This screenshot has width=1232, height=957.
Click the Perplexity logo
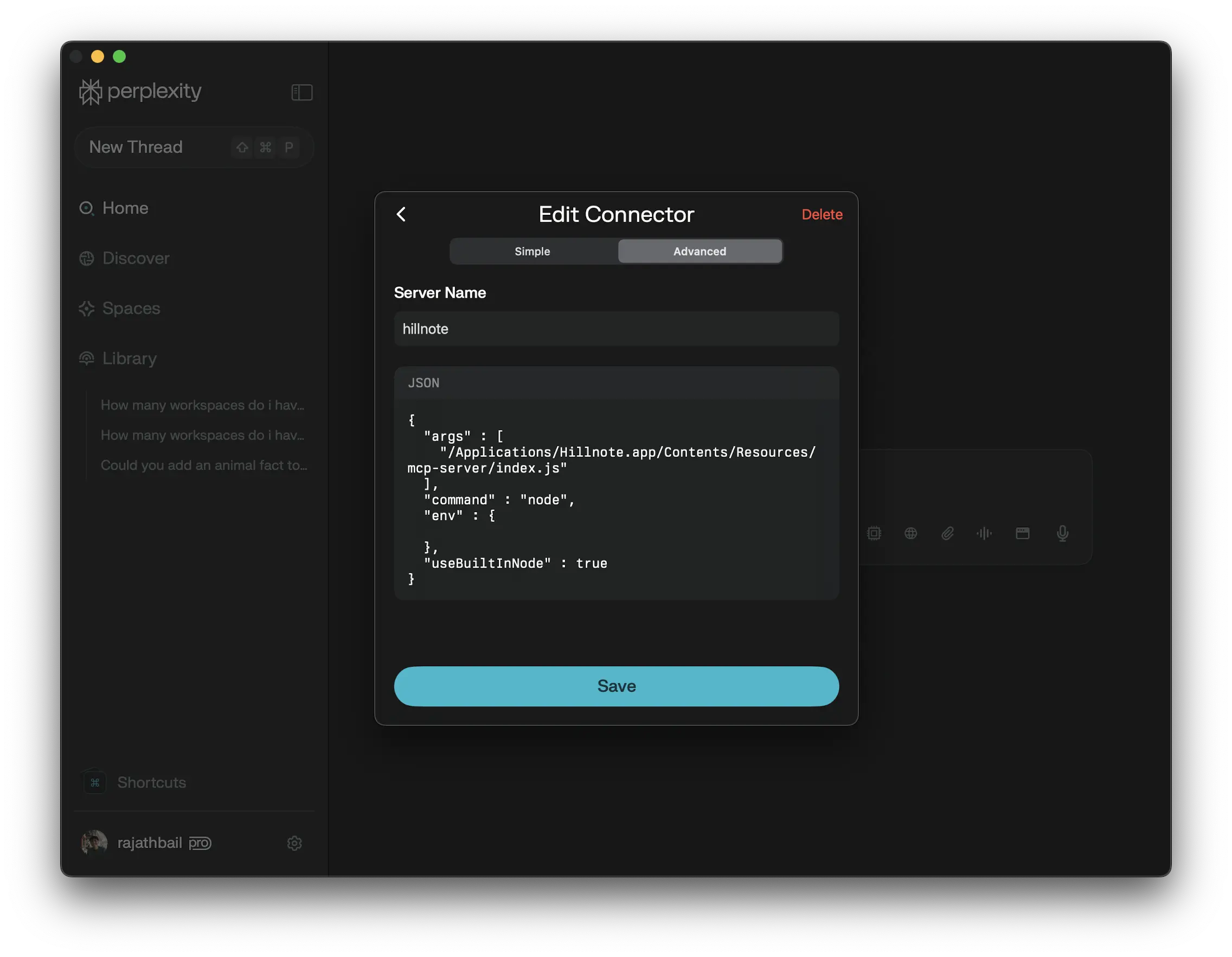click(x=140, y=91)
